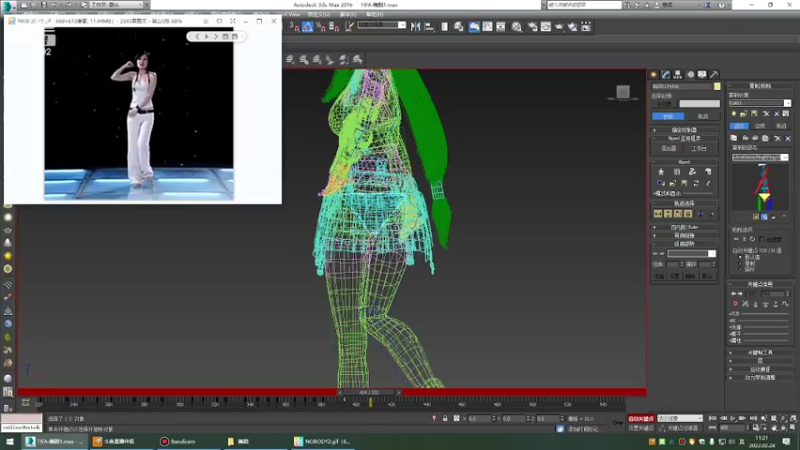Image resolution: width=800 pixels, height=450 pixels.
Task: Switch to the 轨迹 copy tab
Action: 781,126
